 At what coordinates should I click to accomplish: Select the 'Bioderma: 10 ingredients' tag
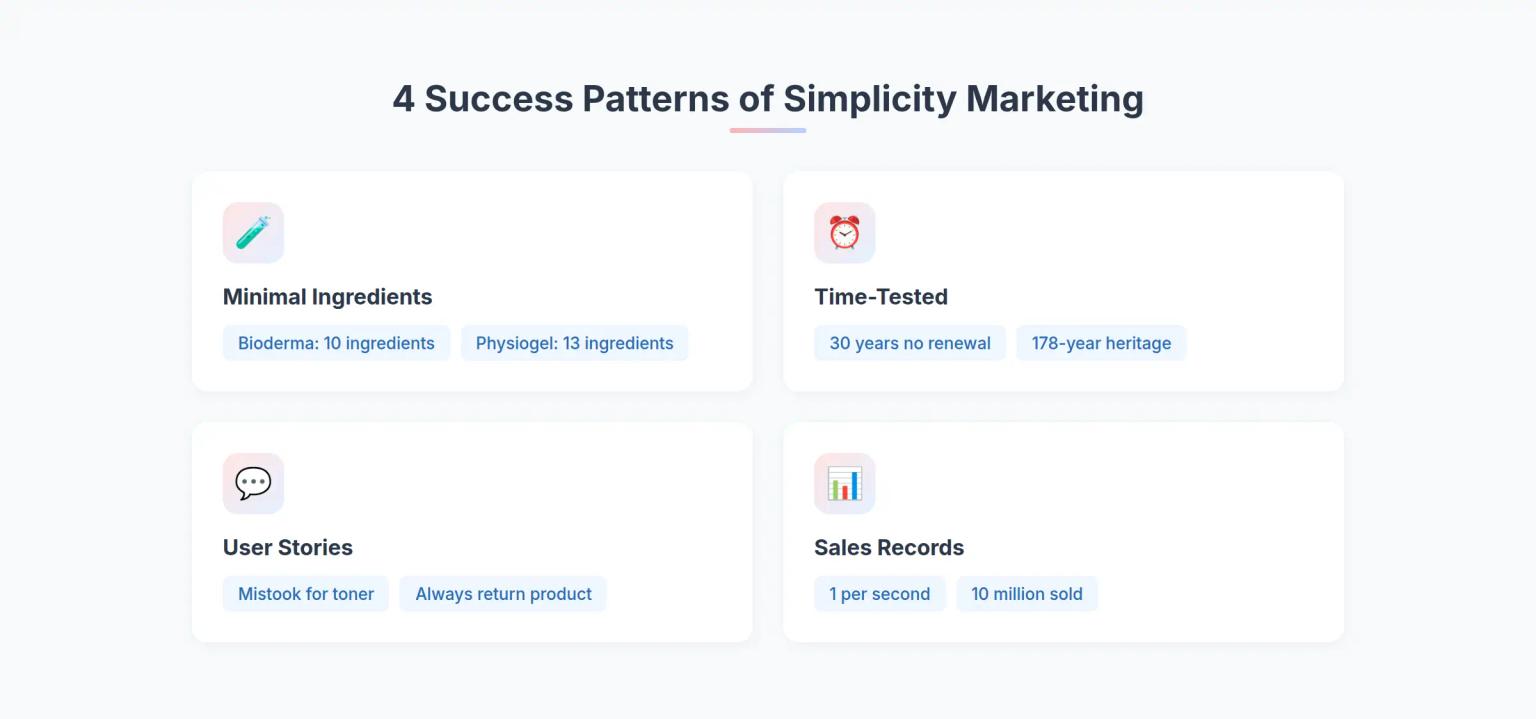click(336, 343)
